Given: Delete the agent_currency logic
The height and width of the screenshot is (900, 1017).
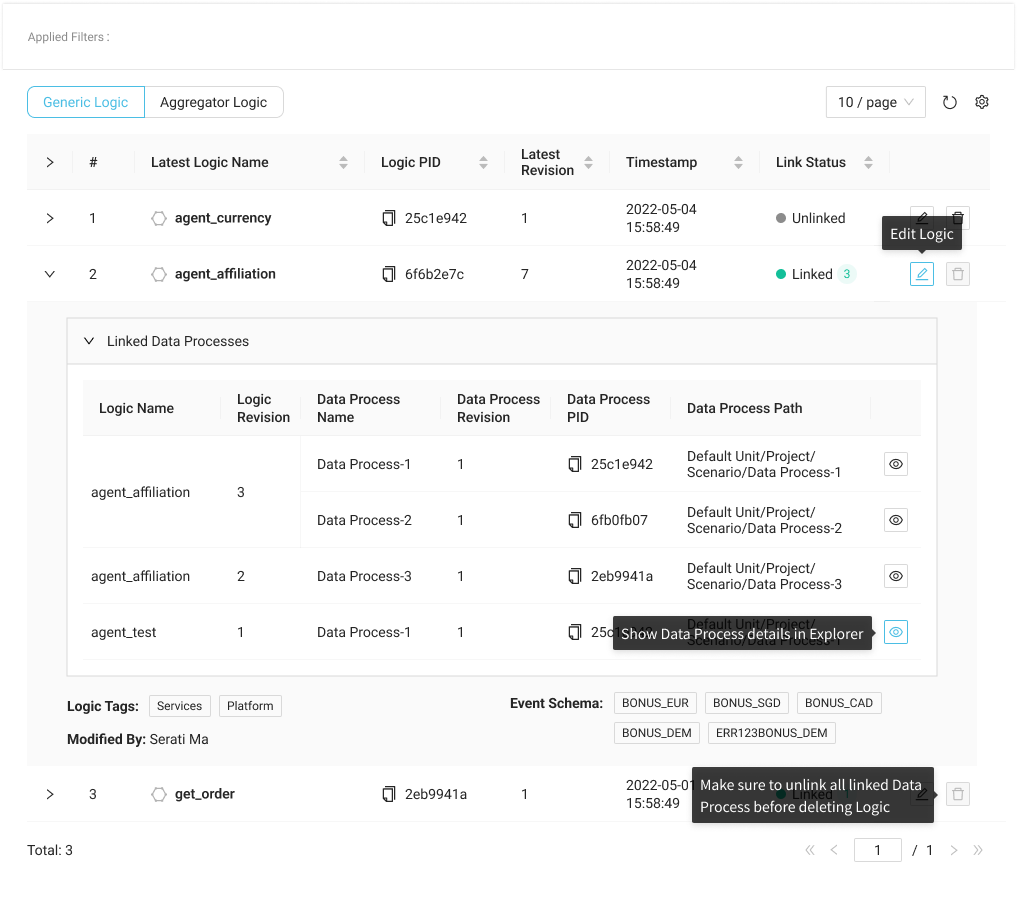Looking at the screenshot, I should pyautogui.click(x=958, y=218).
